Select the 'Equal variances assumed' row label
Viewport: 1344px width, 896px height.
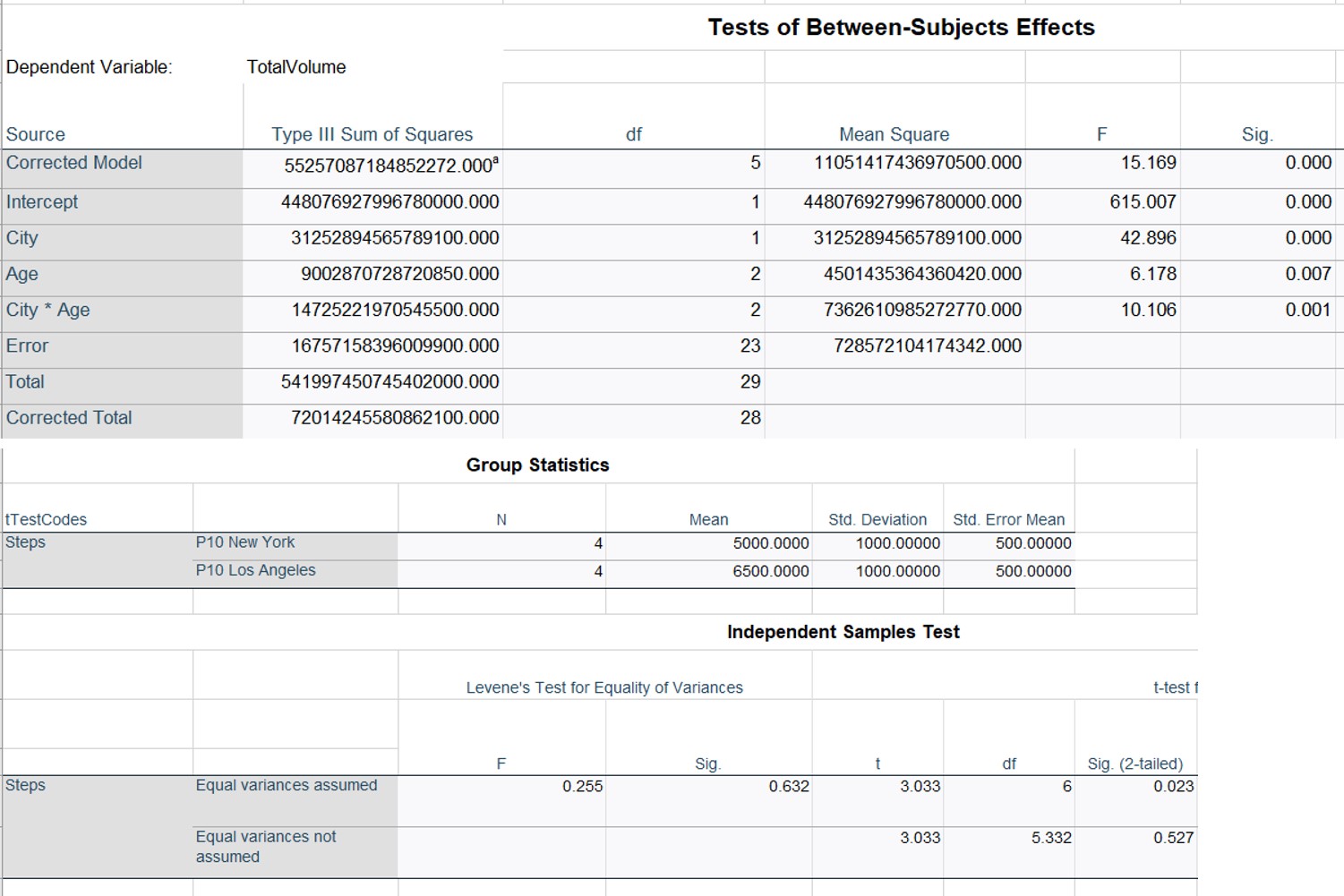click(x=287, y=785)
